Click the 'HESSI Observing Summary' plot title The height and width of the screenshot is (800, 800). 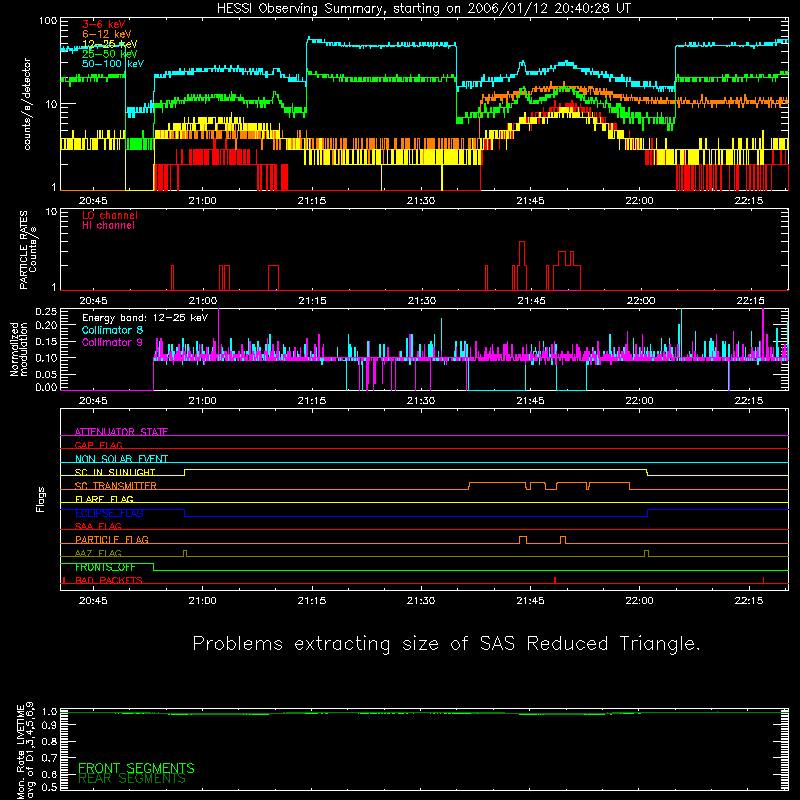423,9
